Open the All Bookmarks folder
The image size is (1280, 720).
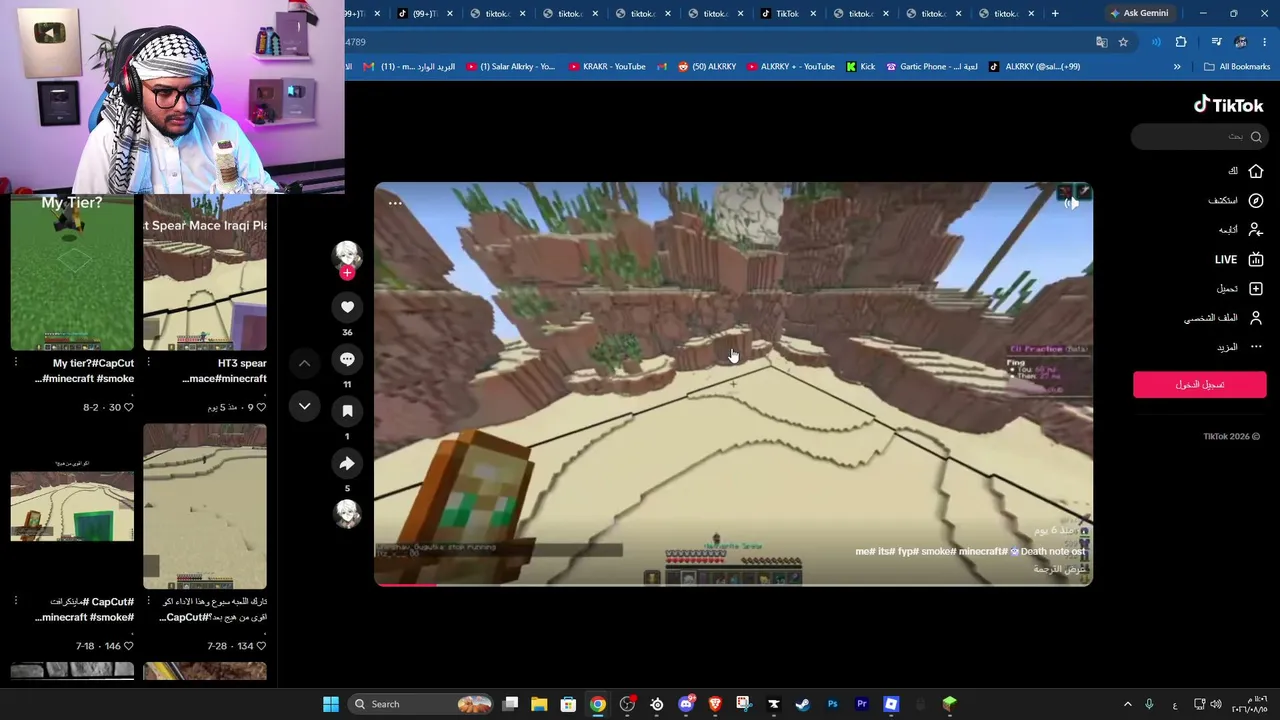coord(1237,67)
